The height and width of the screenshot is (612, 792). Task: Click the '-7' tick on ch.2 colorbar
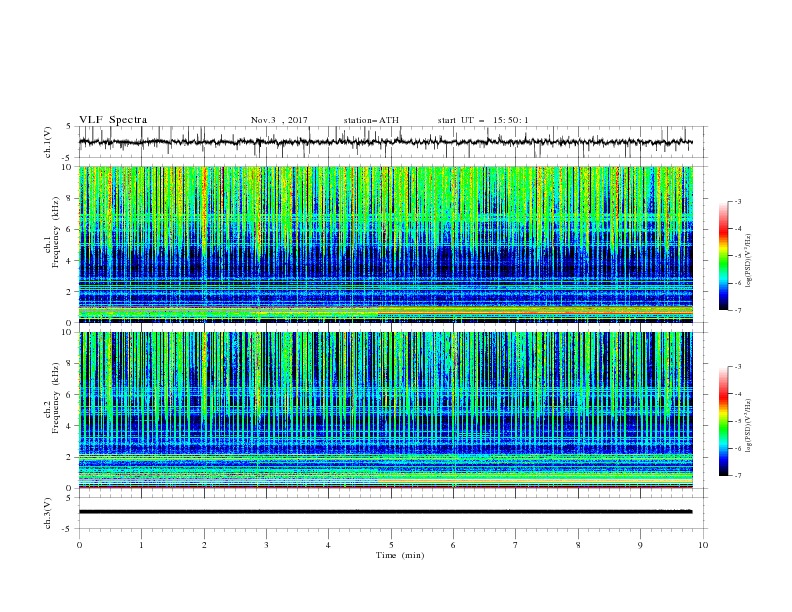(737, 476)
